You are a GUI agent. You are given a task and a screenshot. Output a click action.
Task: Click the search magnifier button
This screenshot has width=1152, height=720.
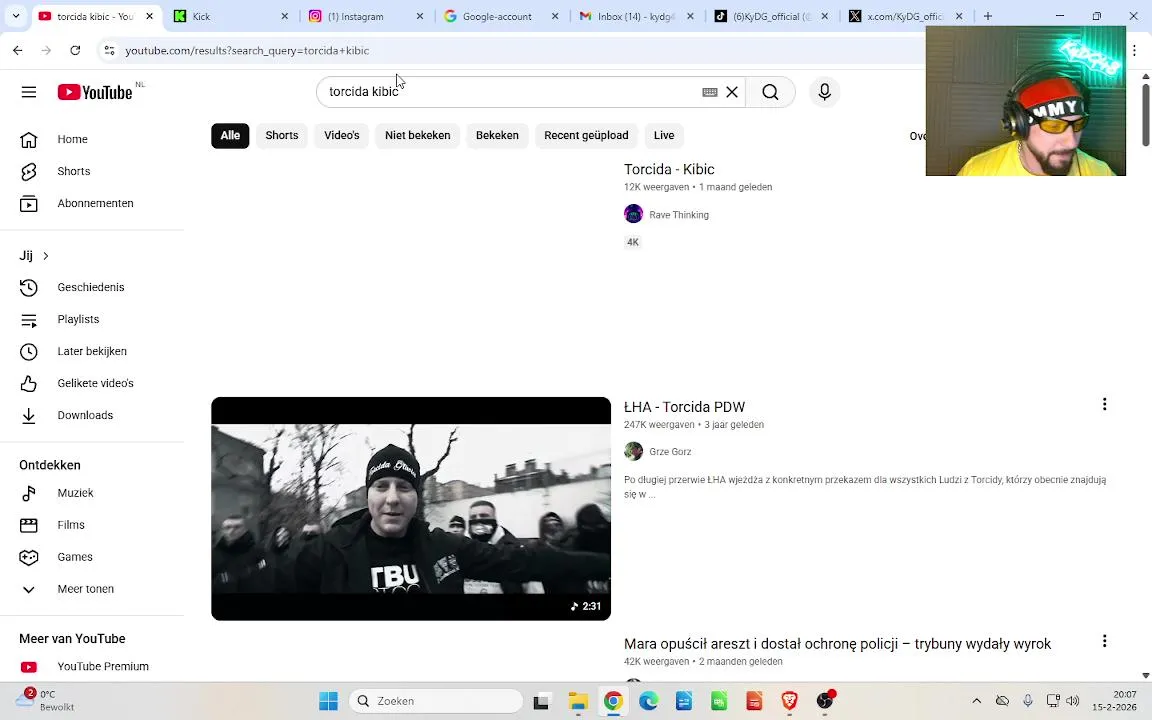click(770, 92)
